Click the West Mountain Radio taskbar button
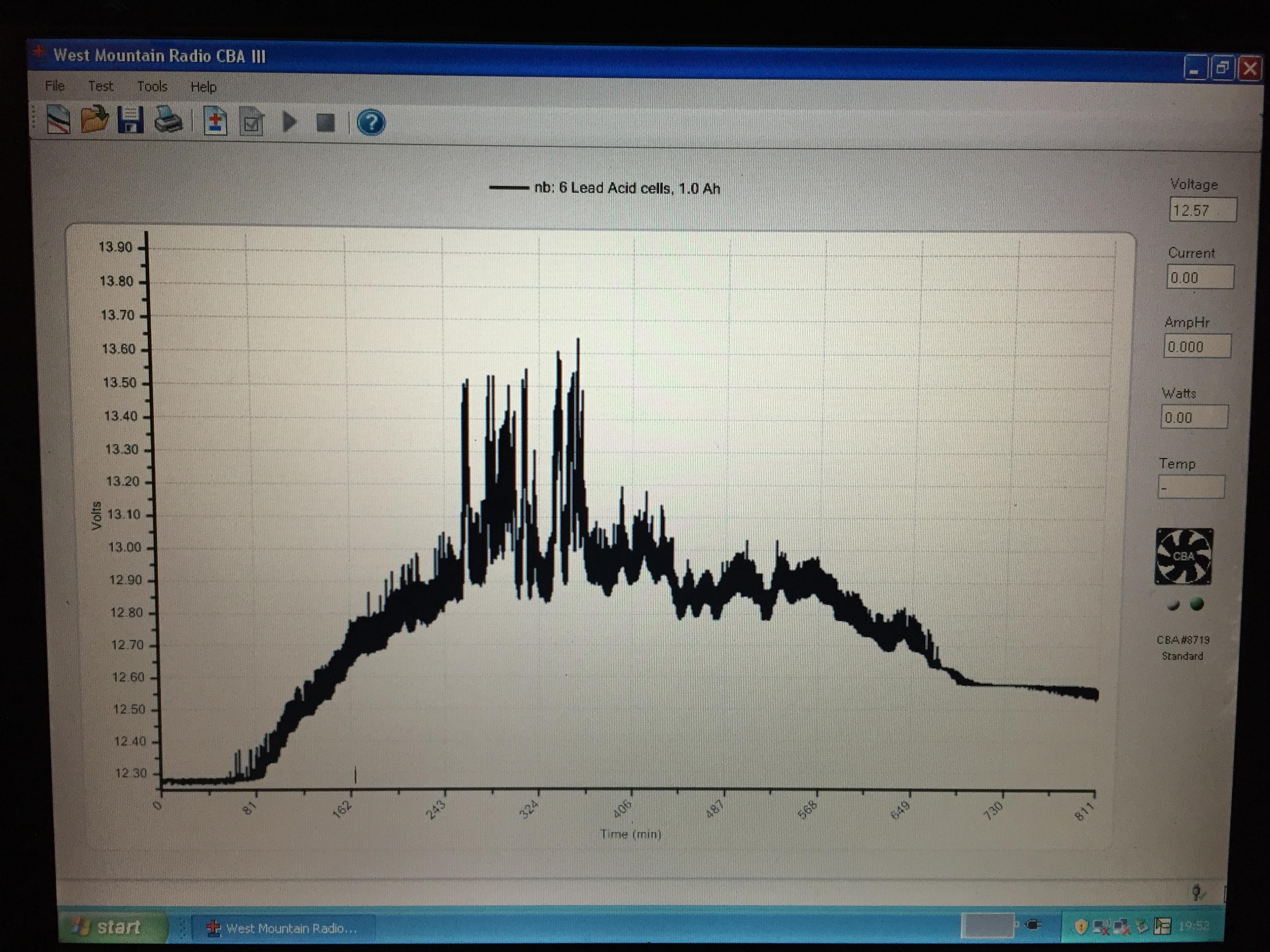 283,928
